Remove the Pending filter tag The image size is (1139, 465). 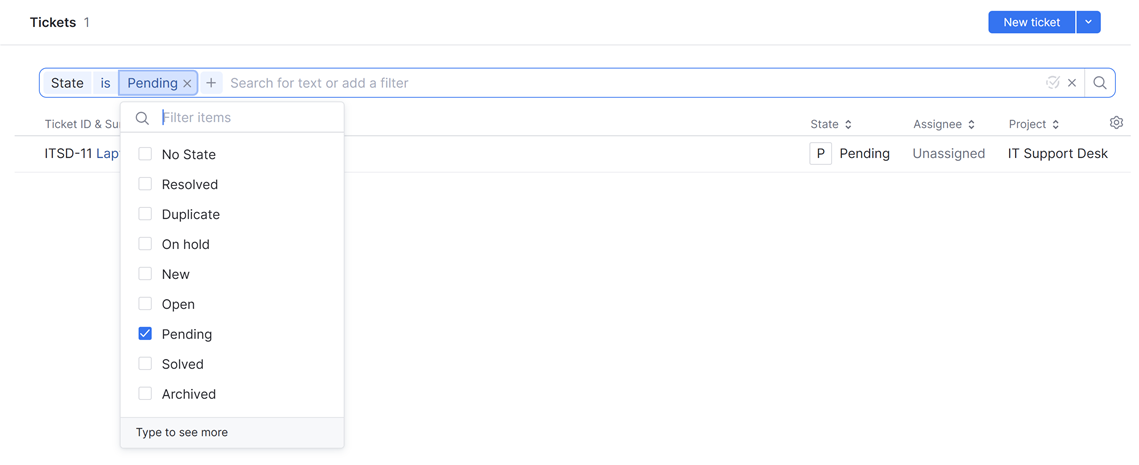(x=187, y=84)
